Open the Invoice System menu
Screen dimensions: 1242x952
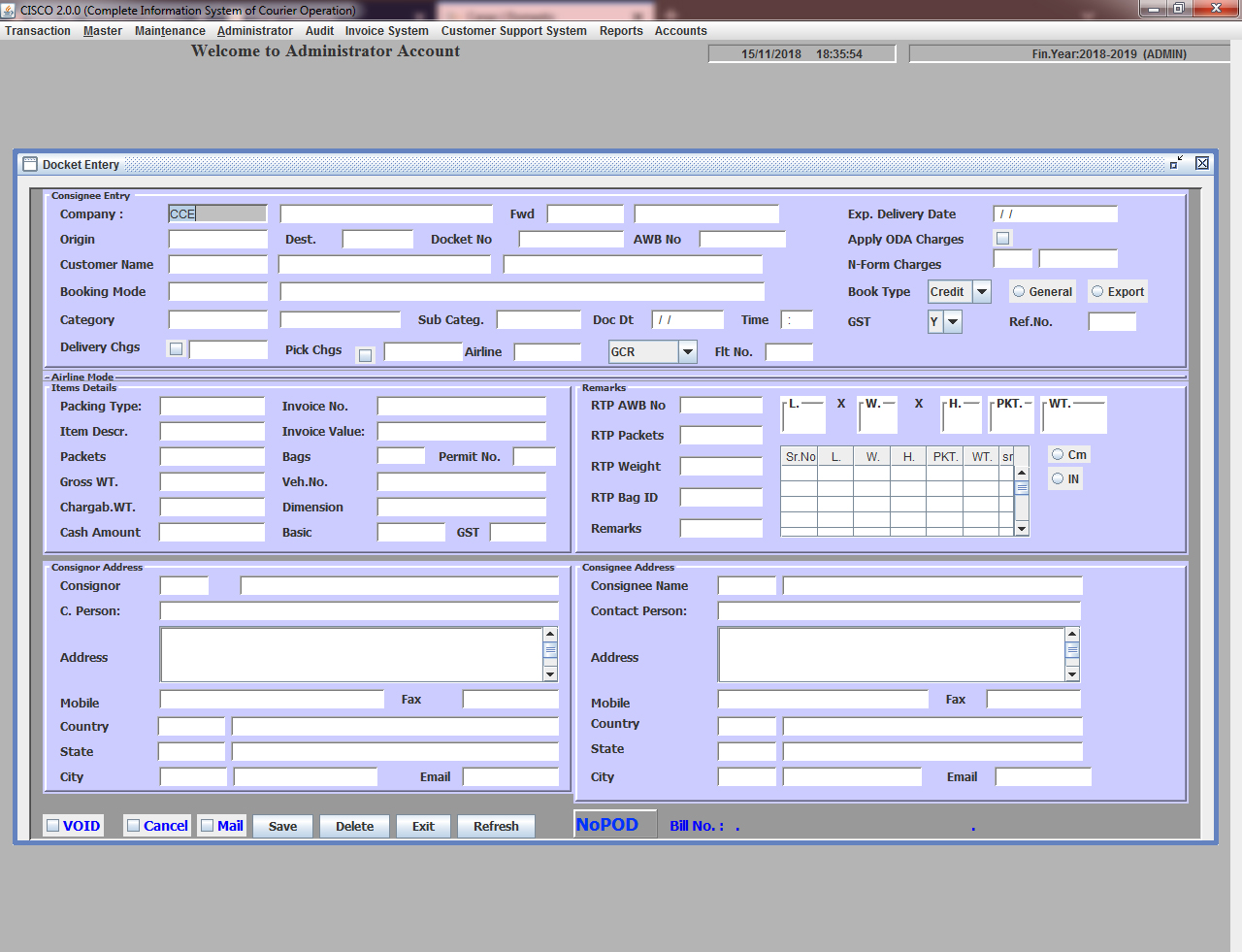coord(387,31)
